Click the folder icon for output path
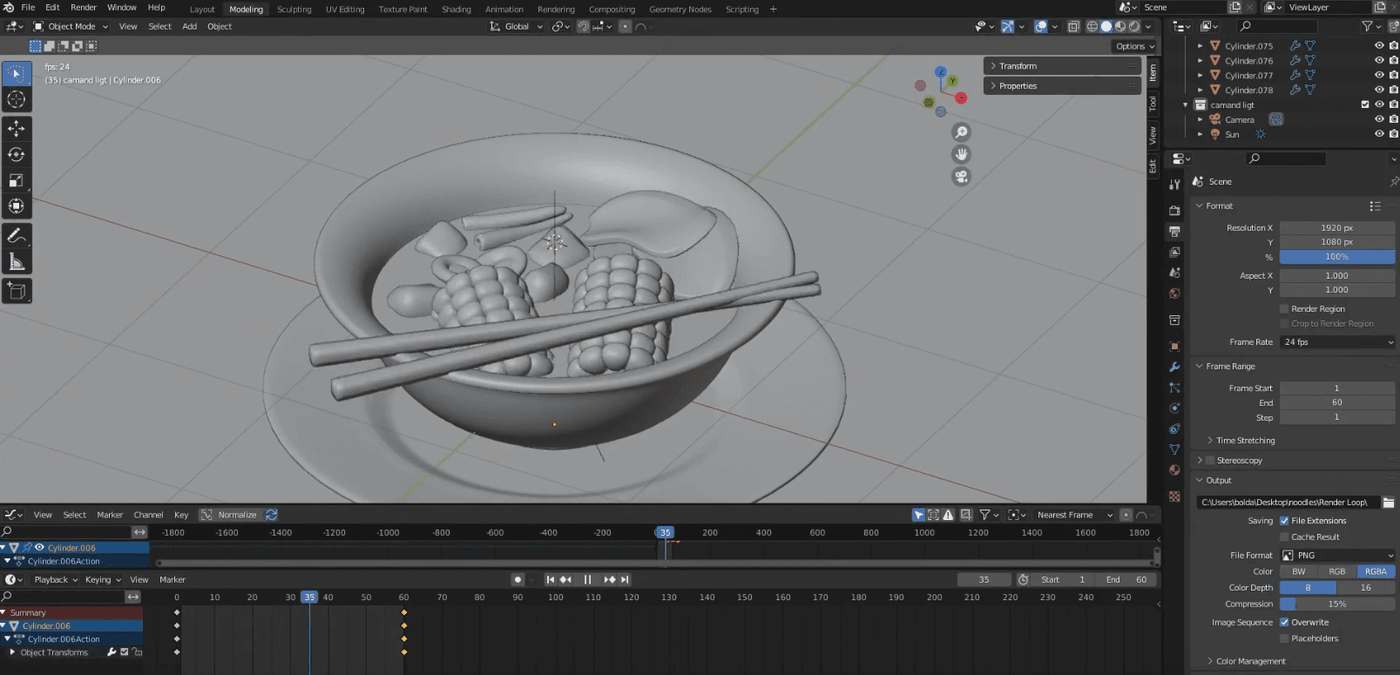This screenshot has height=675, width=1400. [1389, 502]
